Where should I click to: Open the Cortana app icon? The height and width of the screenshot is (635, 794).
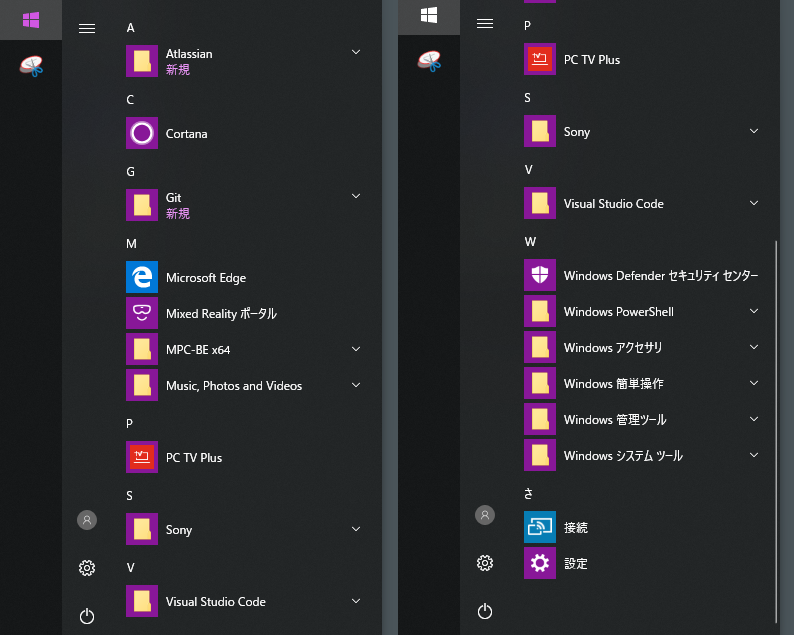142,133
